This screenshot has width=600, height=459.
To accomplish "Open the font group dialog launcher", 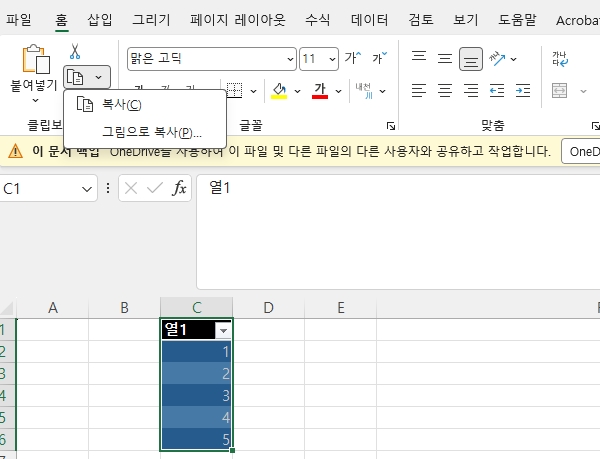I will [391, 125].
